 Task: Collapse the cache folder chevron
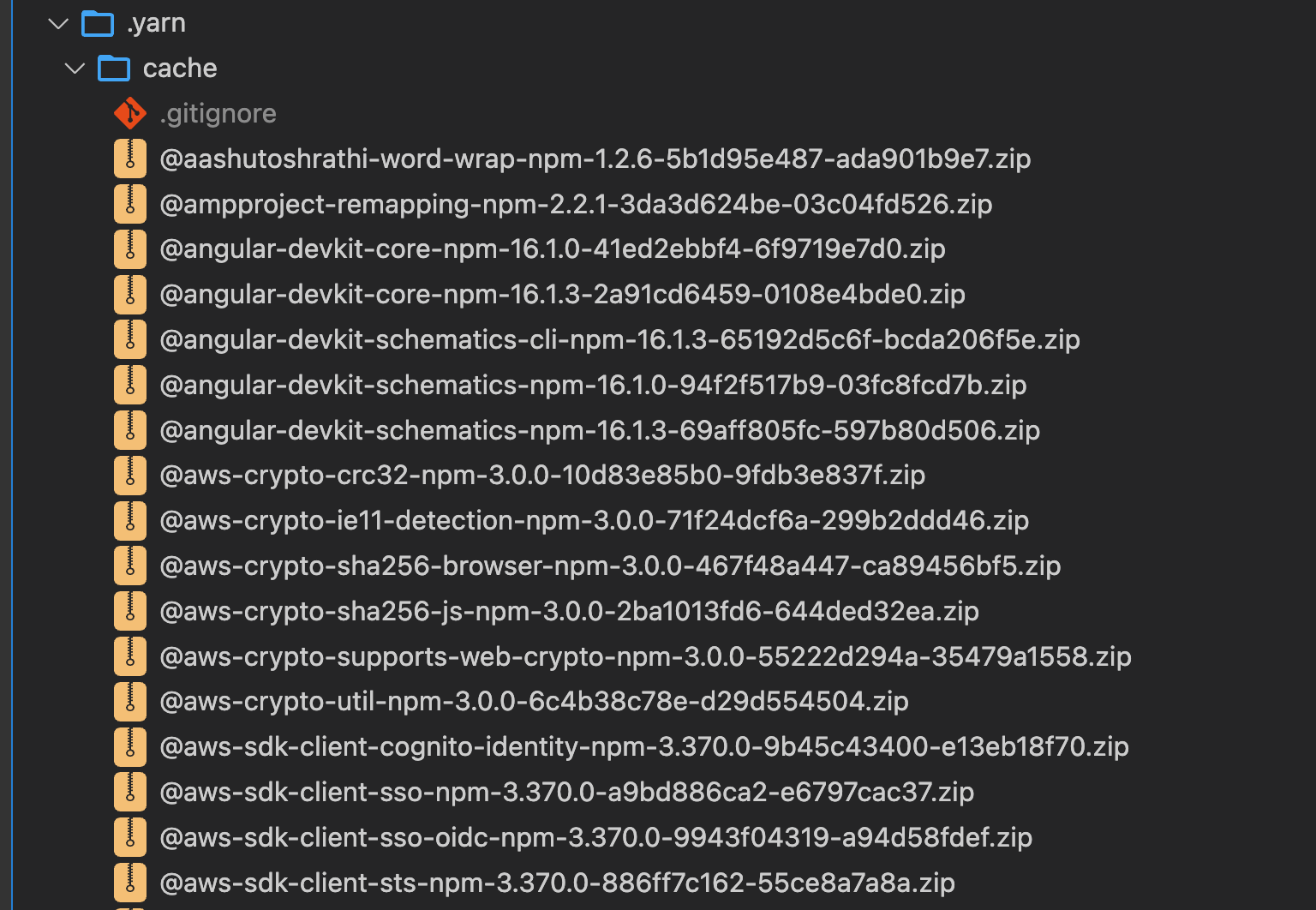point(75,69)
